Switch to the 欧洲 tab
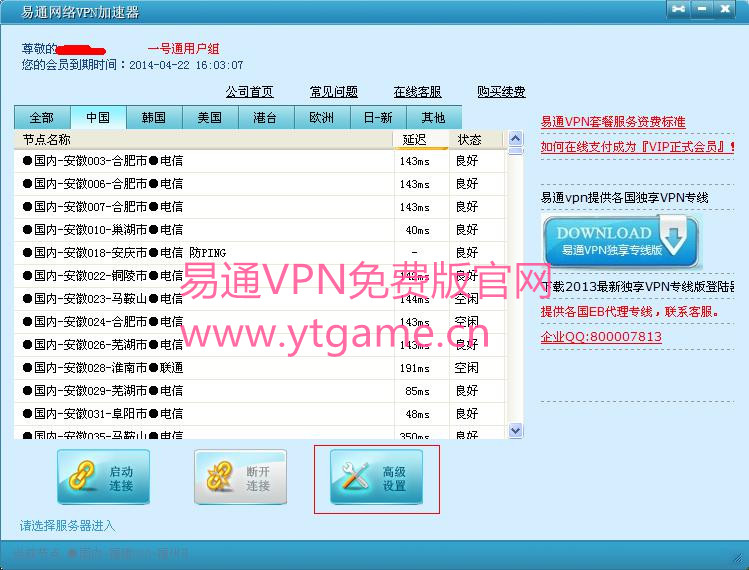 [x=321, y=118]
